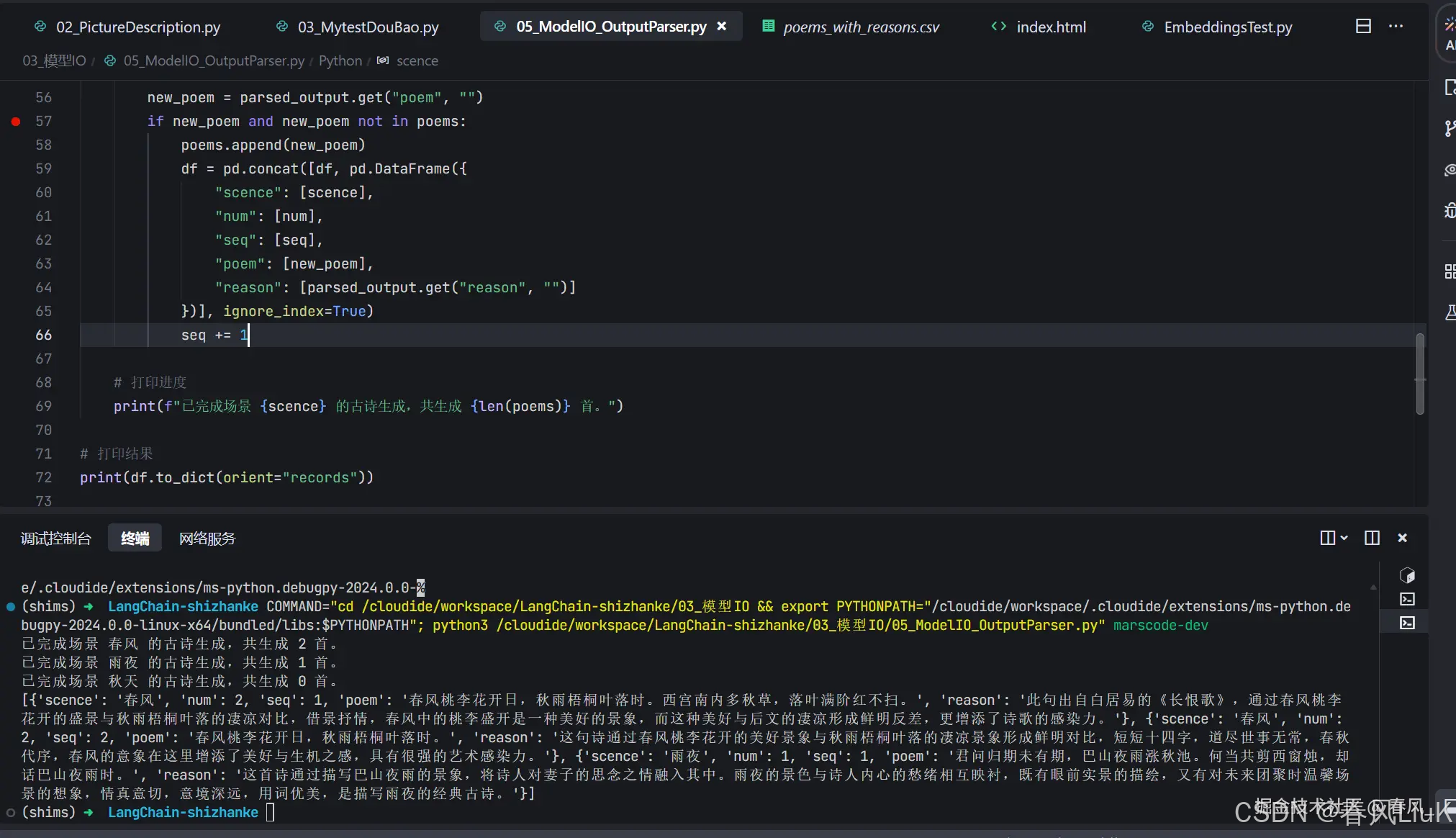Toggle the breakpoint on line 57
This screenshot has height=838, width=1456.
[x=16, y=122]
